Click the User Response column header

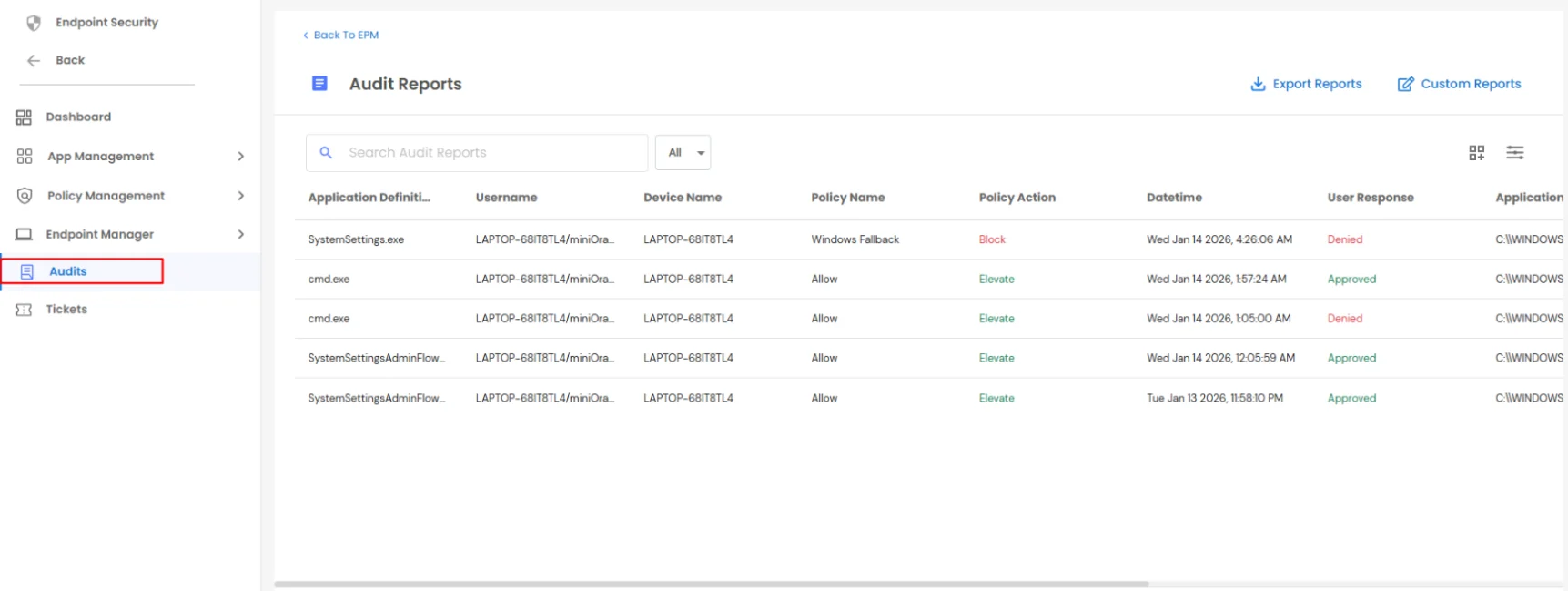pos(1370,198)
